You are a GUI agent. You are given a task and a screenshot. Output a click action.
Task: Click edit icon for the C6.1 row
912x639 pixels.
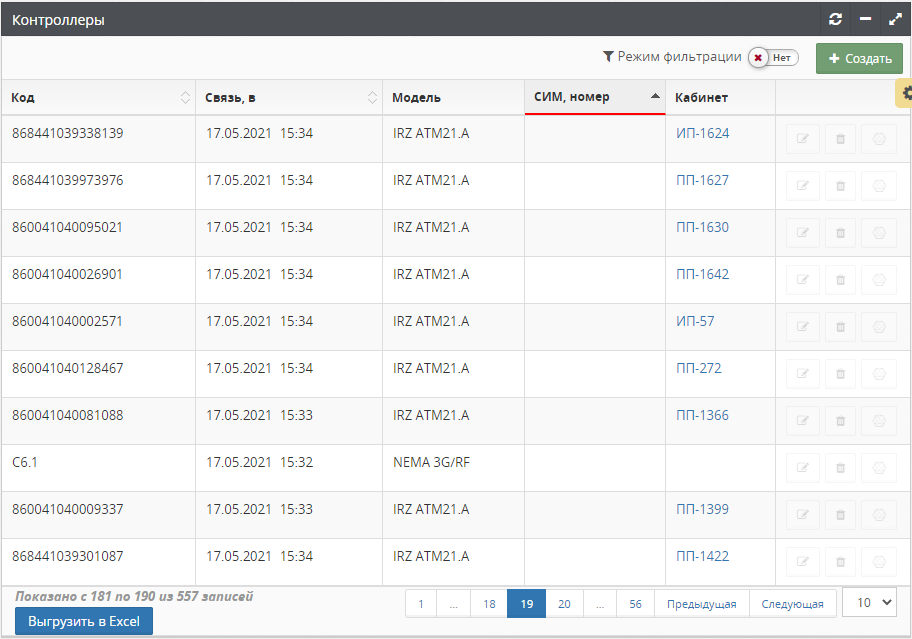pyautogui.click(x=802, y=468)
